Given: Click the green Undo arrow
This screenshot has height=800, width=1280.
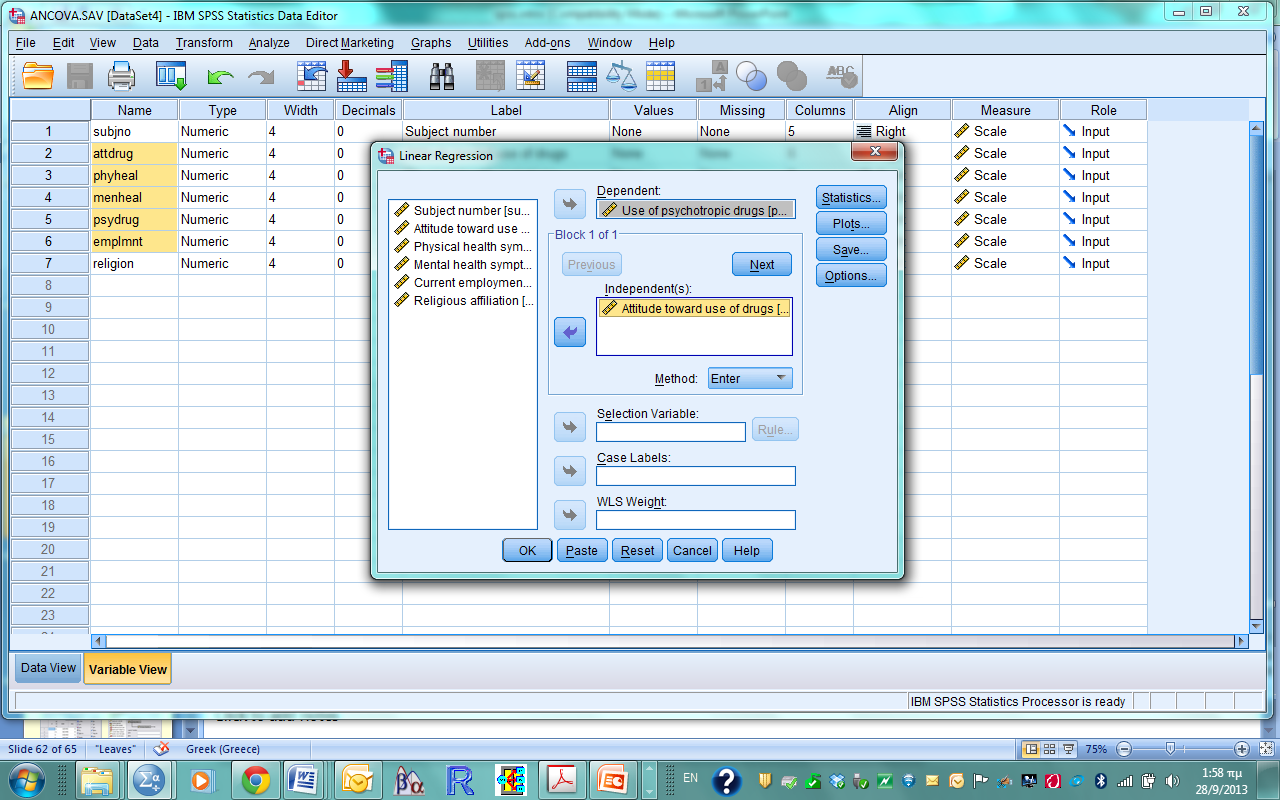Looking at the screenshot, I should pos(220,77).
